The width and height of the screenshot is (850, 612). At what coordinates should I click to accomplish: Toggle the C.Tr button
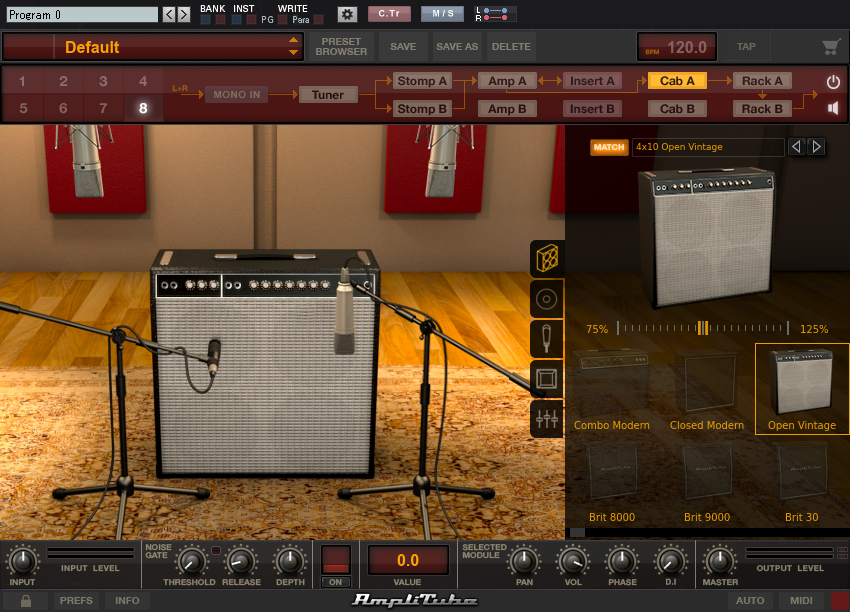389,14
